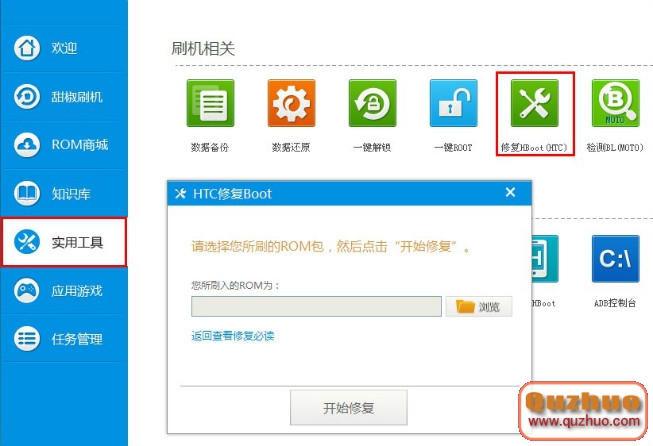653x446 pixels.
Task: Click the book icon beside 知识库
Action: click(27, 193)
